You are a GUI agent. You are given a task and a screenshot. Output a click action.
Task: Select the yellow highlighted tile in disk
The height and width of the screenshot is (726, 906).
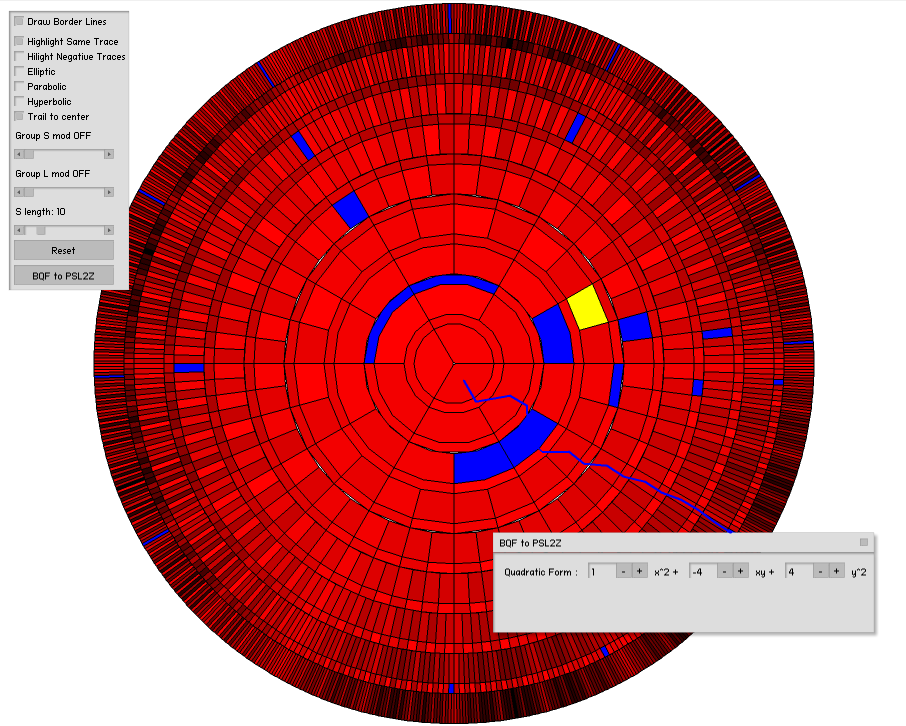(x=587, y=306)
